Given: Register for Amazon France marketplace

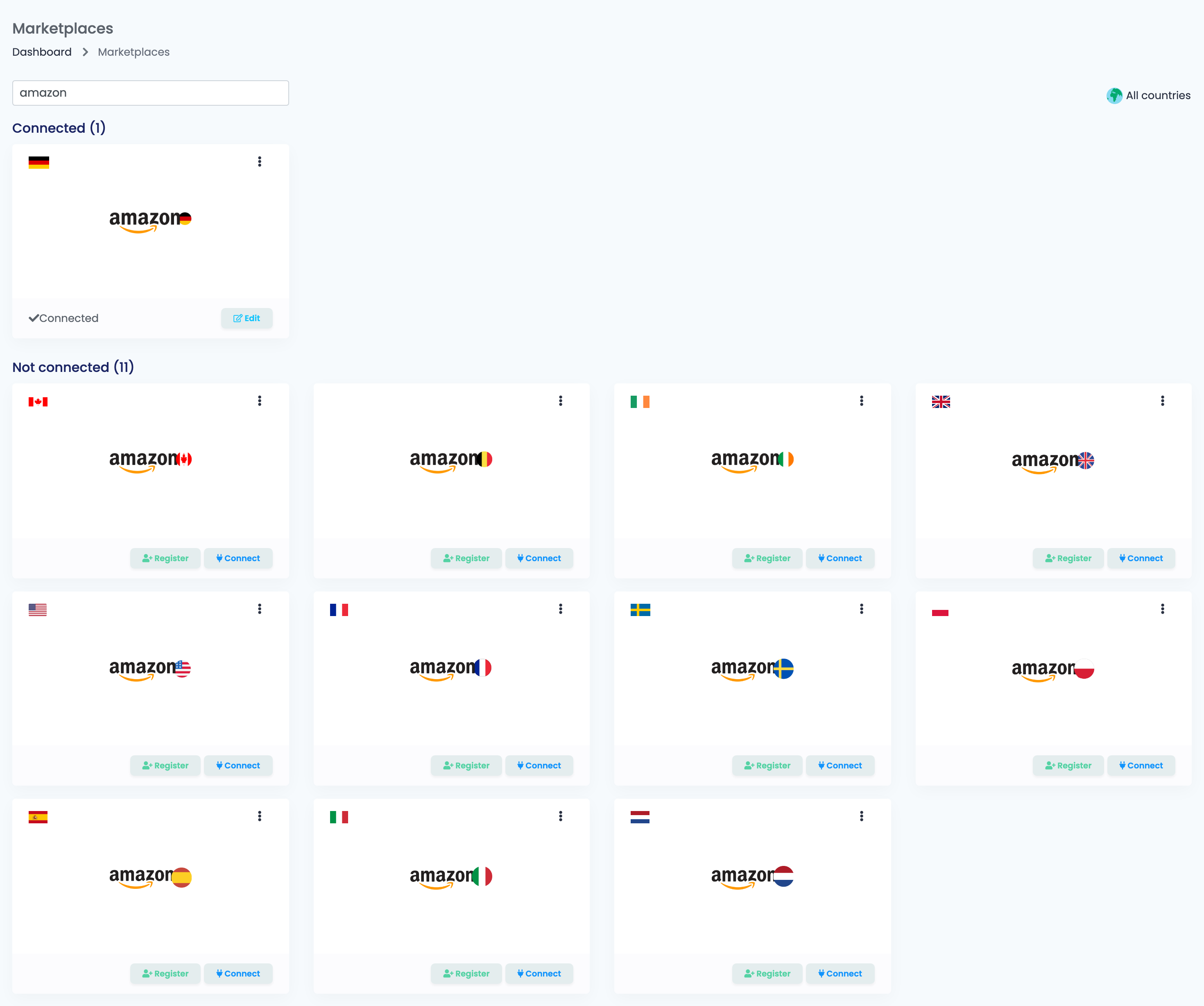Looking at the screenshot, I should point(466,766).
